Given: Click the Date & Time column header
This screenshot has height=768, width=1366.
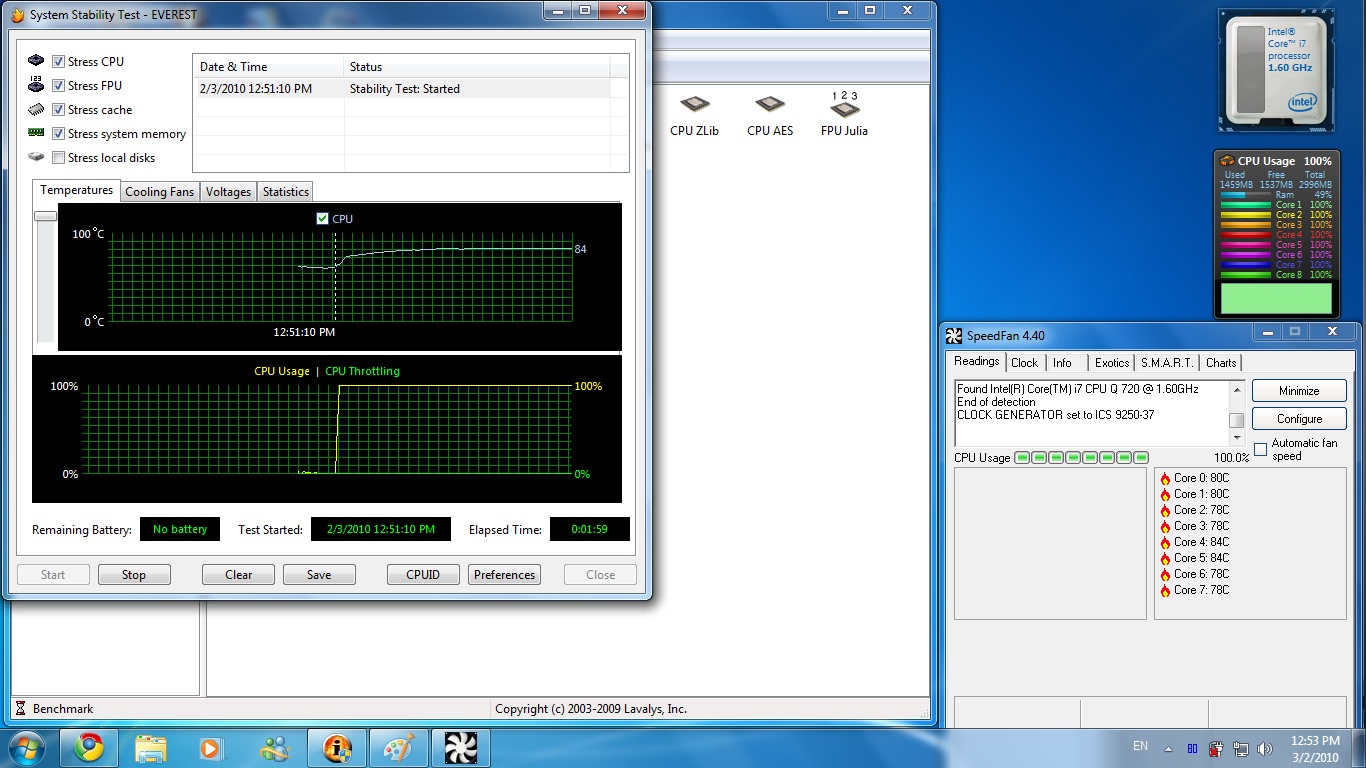Looking at the screenshot, I should 268,67.
